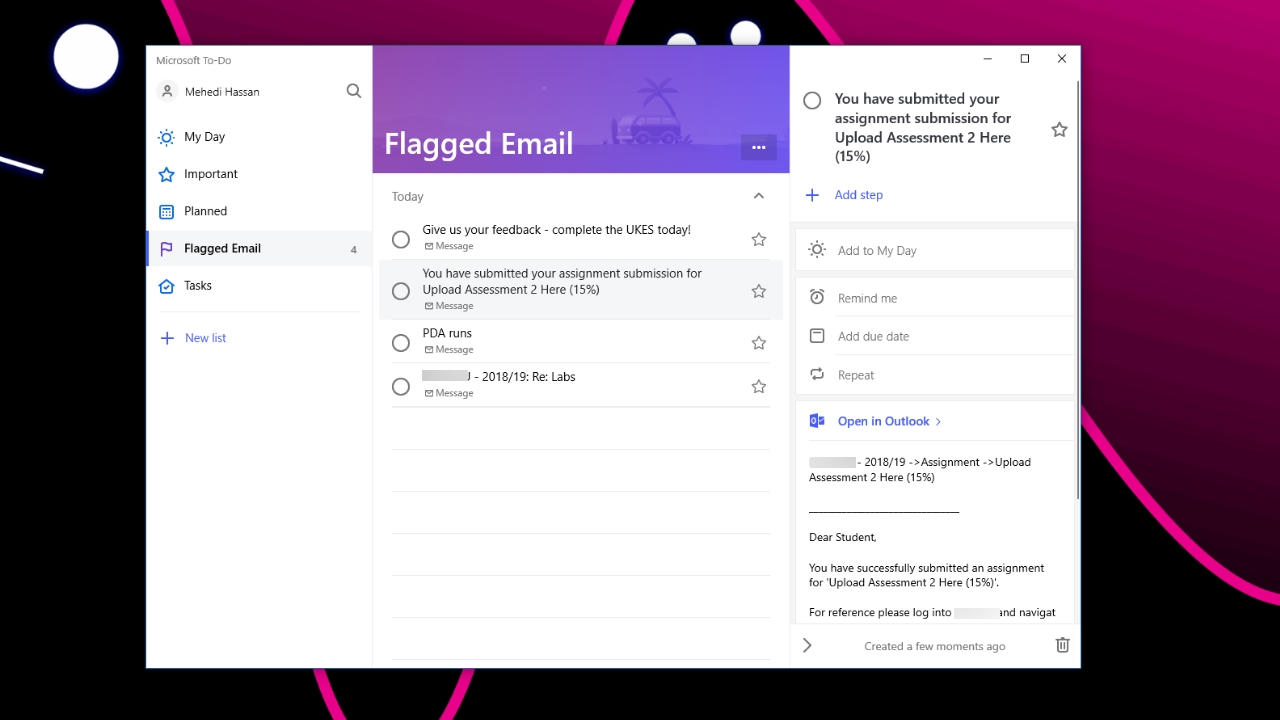Click Add to My Day
The height and width of the screenshot is (720, 1280).
pyautogui.click(x=934, y=250)
